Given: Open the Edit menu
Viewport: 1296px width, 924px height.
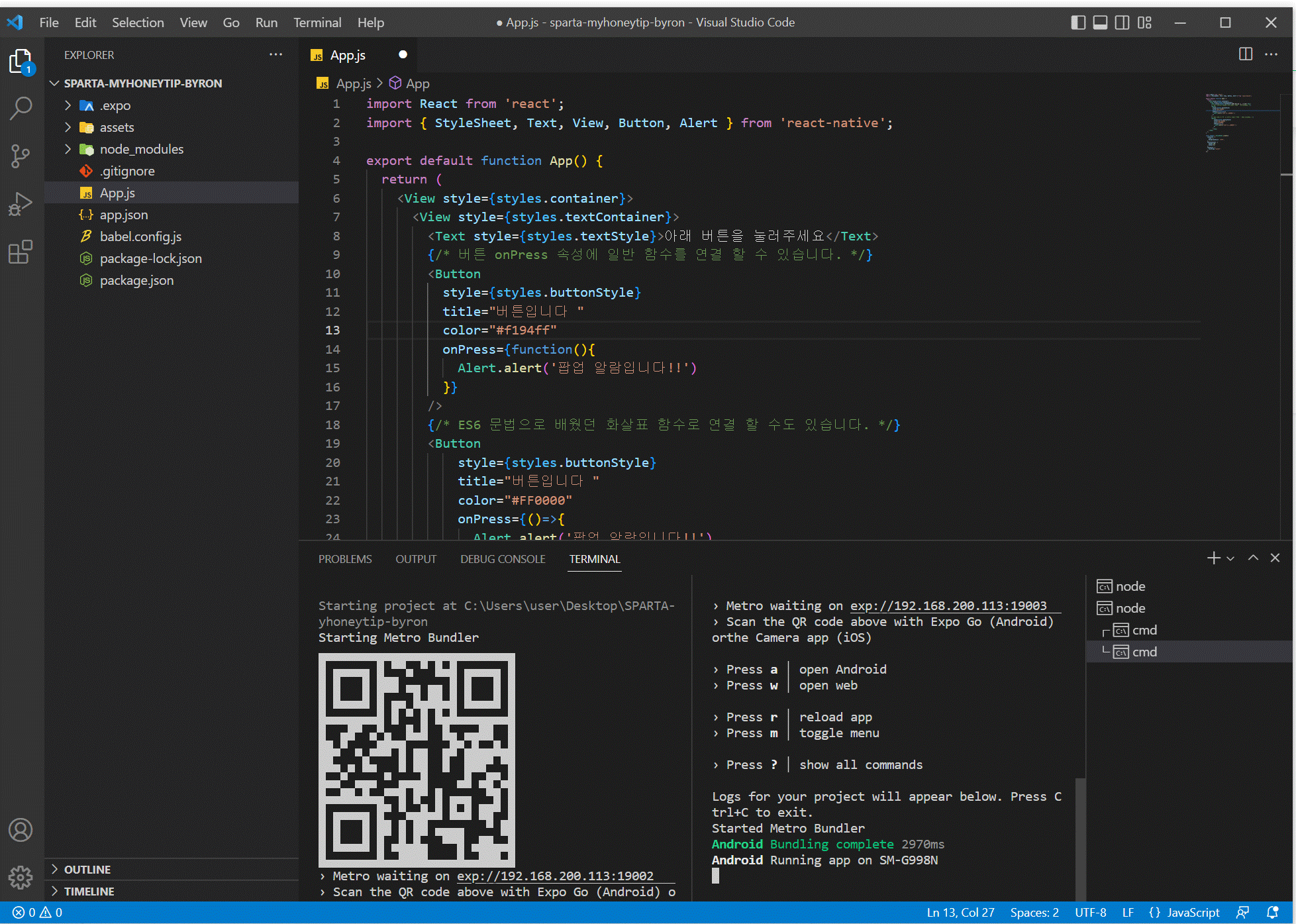Looking at the screenshot, I should click(85, 23).
